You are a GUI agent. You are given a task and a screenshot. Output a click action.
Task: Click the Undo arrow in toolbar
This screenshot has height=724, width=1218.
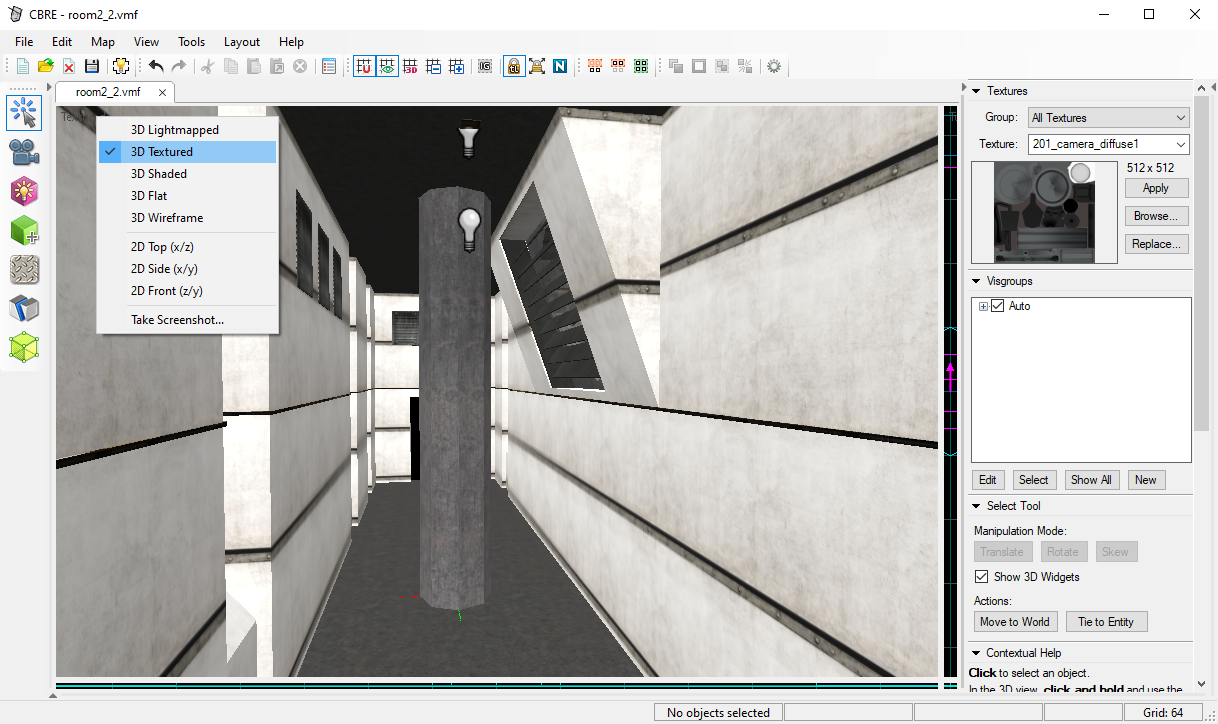[x=156, y=66]
